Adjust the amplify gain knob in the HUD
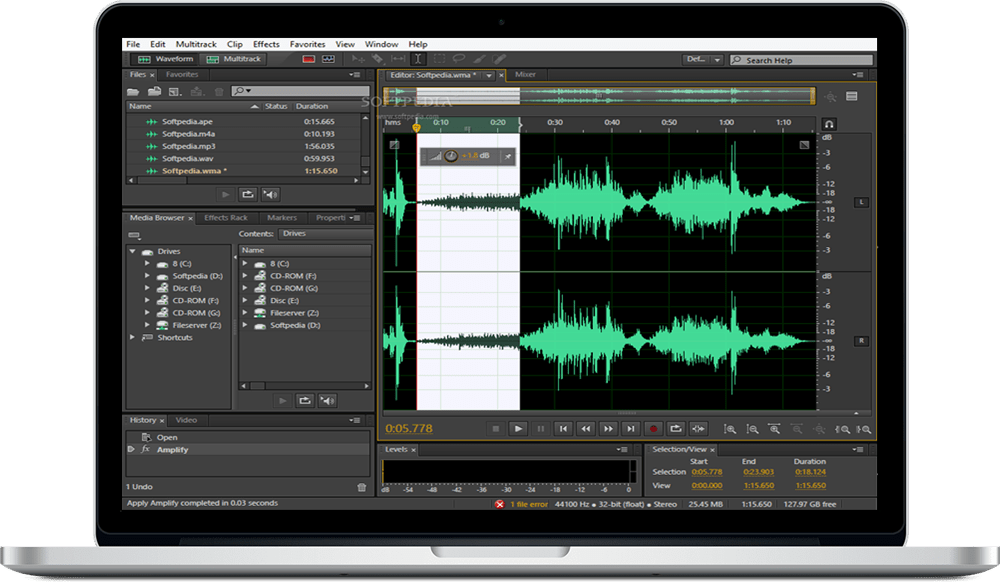This screenshot has height=582, width=1000. [451, 156]
